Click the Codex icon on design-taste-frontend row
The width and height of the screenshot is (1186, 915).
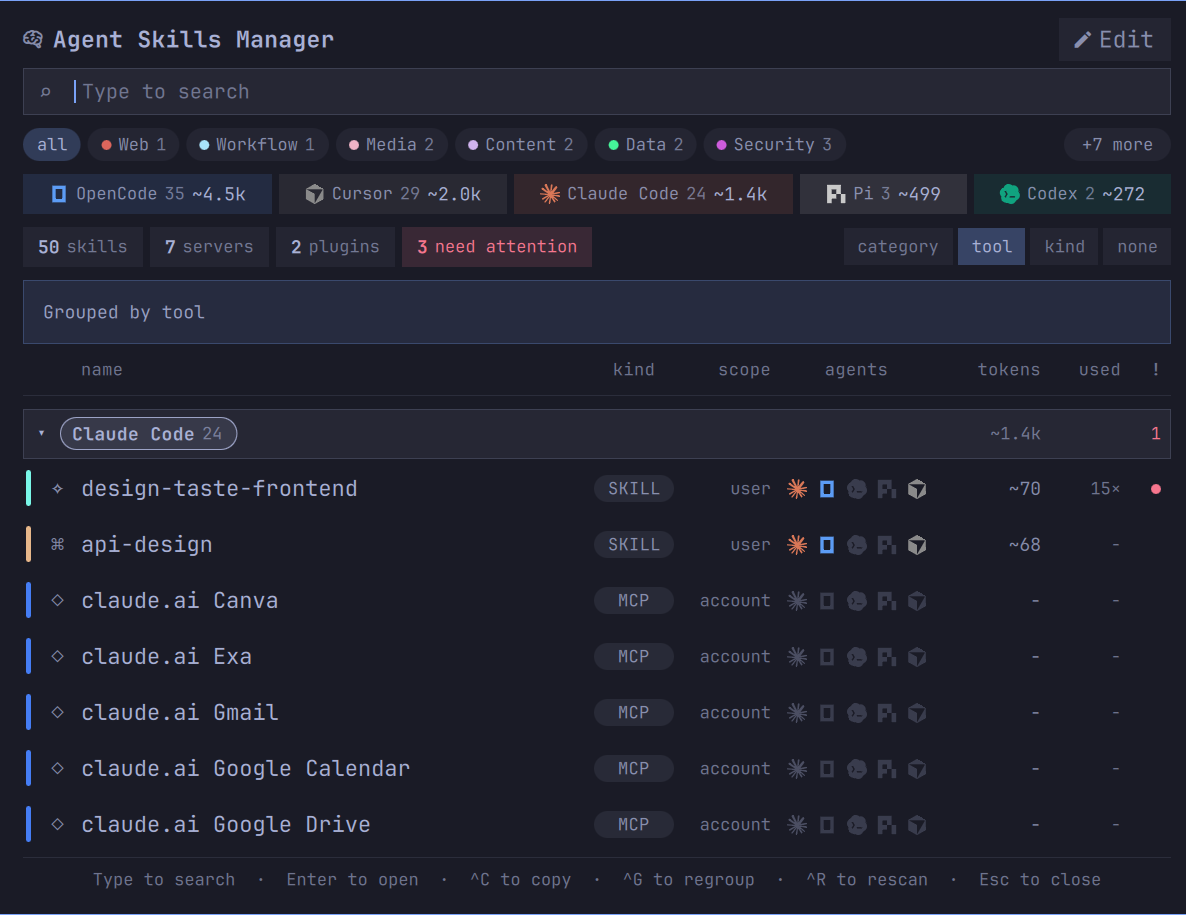(857, 489)
